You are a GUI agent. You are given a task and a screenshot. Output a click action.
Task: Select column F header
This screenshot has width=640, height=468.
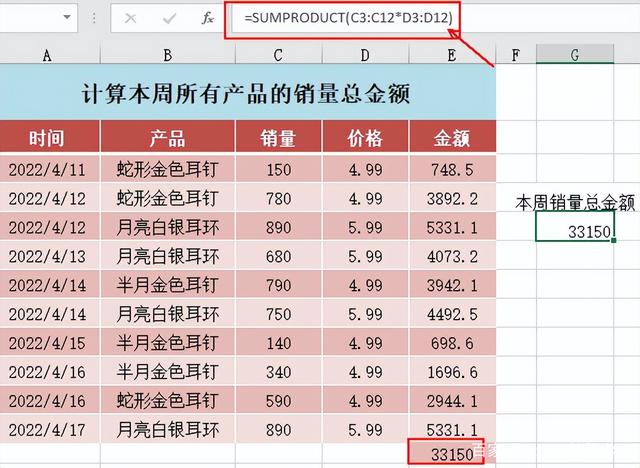click(516, 55)
